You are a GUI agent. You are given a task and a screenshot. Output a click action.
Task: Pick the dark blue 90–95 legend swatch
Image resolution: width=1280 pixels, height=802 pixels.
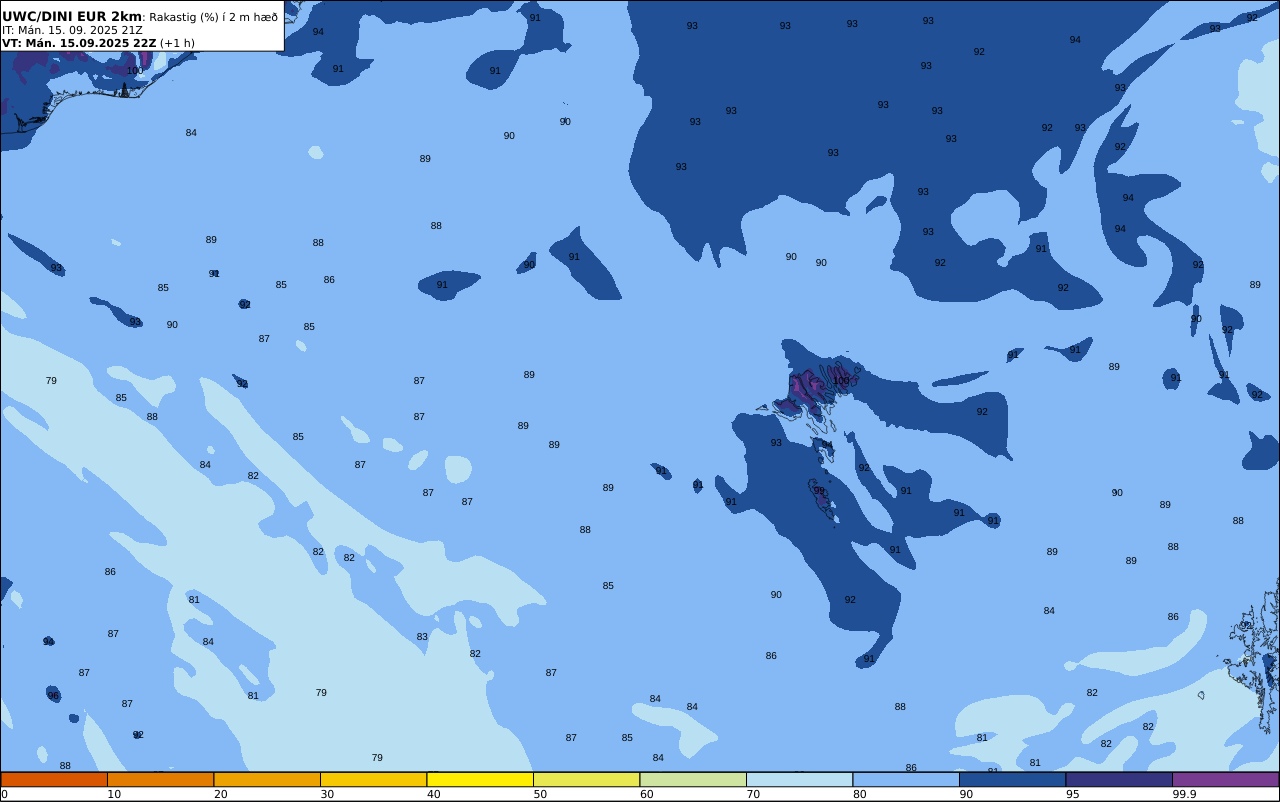click(x=1012, y=779)
